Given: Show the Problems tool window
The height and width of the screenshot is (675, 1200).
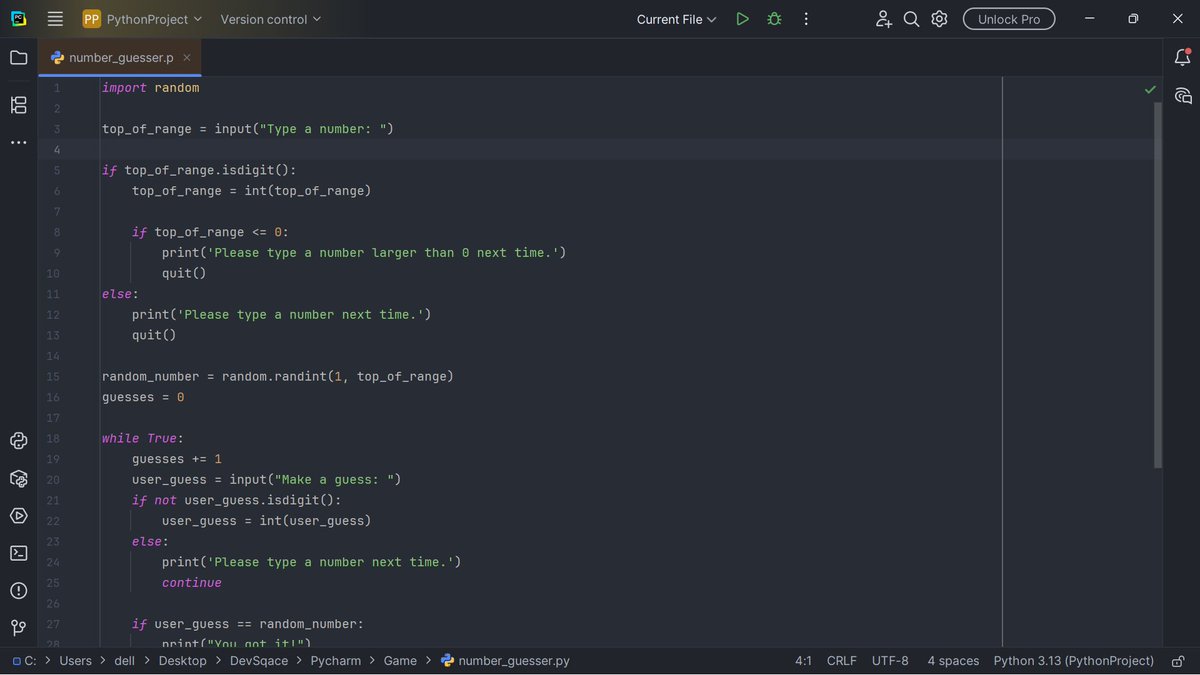Looking at the screenshot, I should coord(18,590).
